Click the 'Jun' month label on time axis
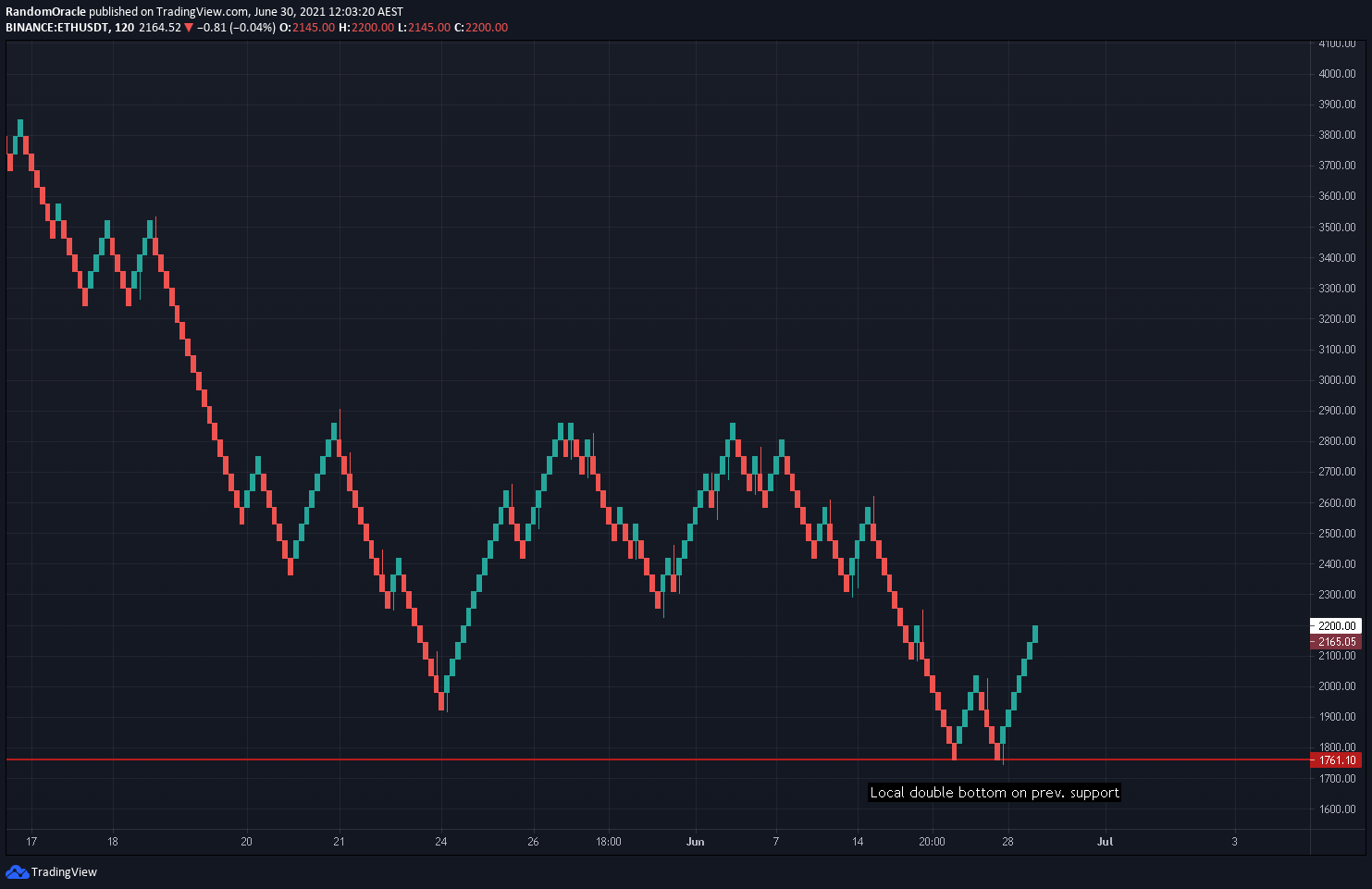 (x=696, y=842)
